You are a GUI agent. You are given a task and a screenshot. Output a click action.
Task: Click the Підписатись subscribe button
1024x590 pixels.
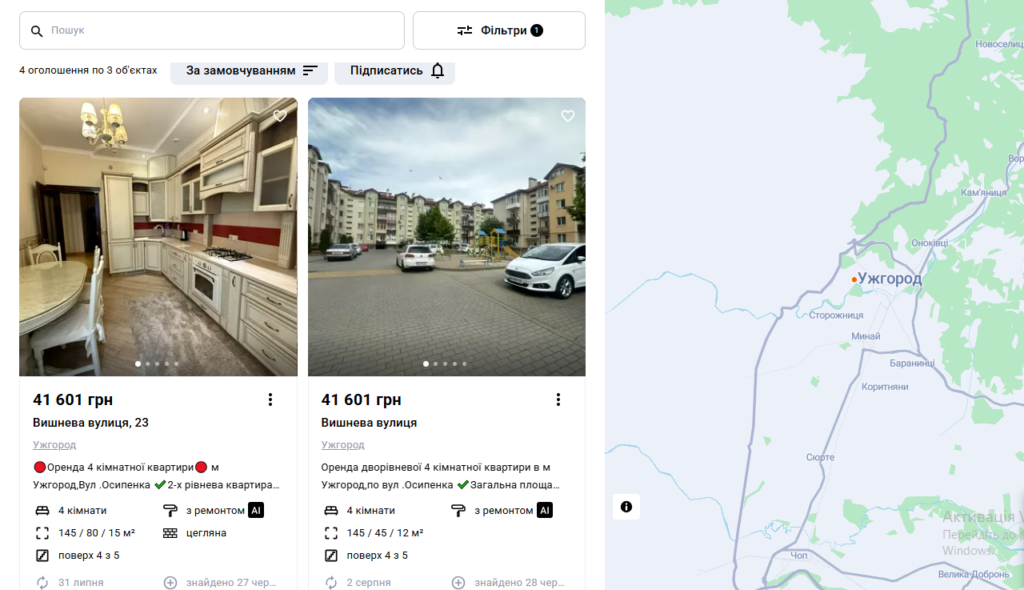tap(394, 71)
